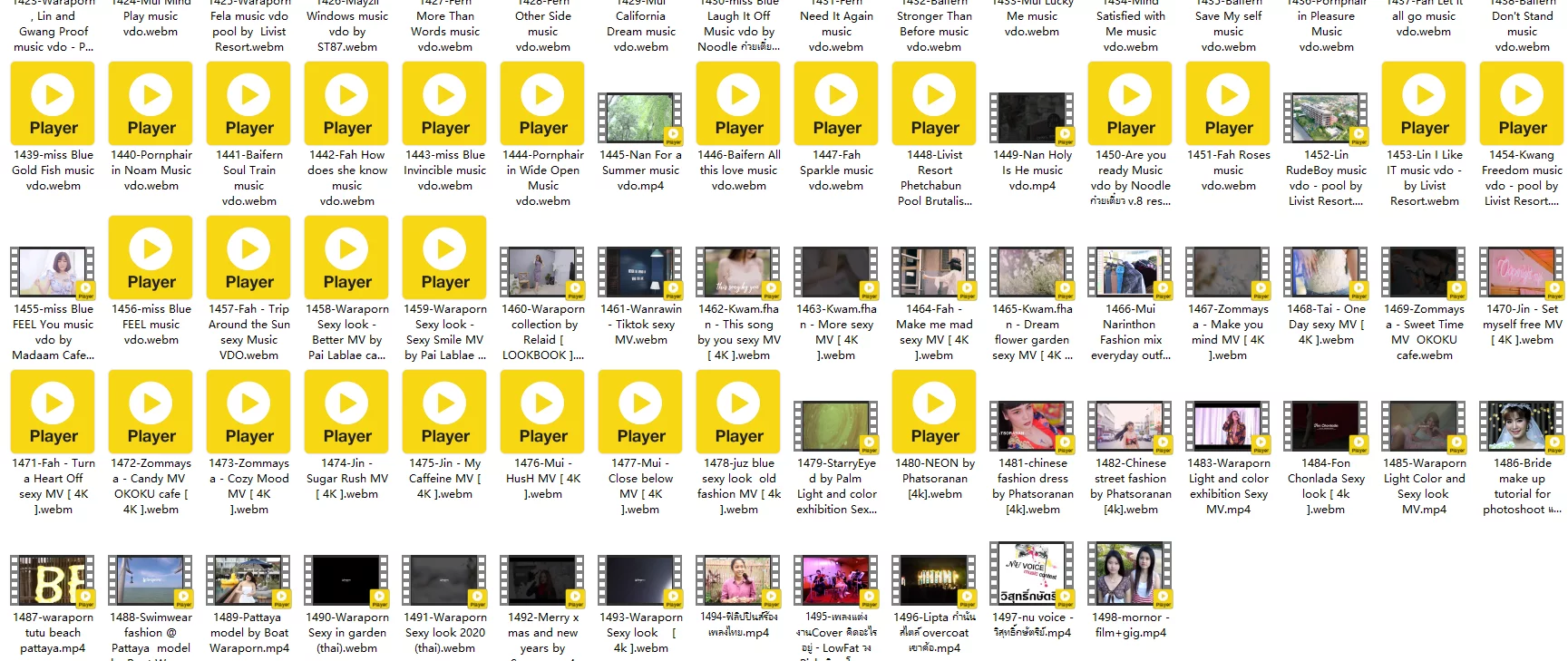Select the 1497-nu voice video thumbnail
1568x661 pixels.
coord(1032,573)
